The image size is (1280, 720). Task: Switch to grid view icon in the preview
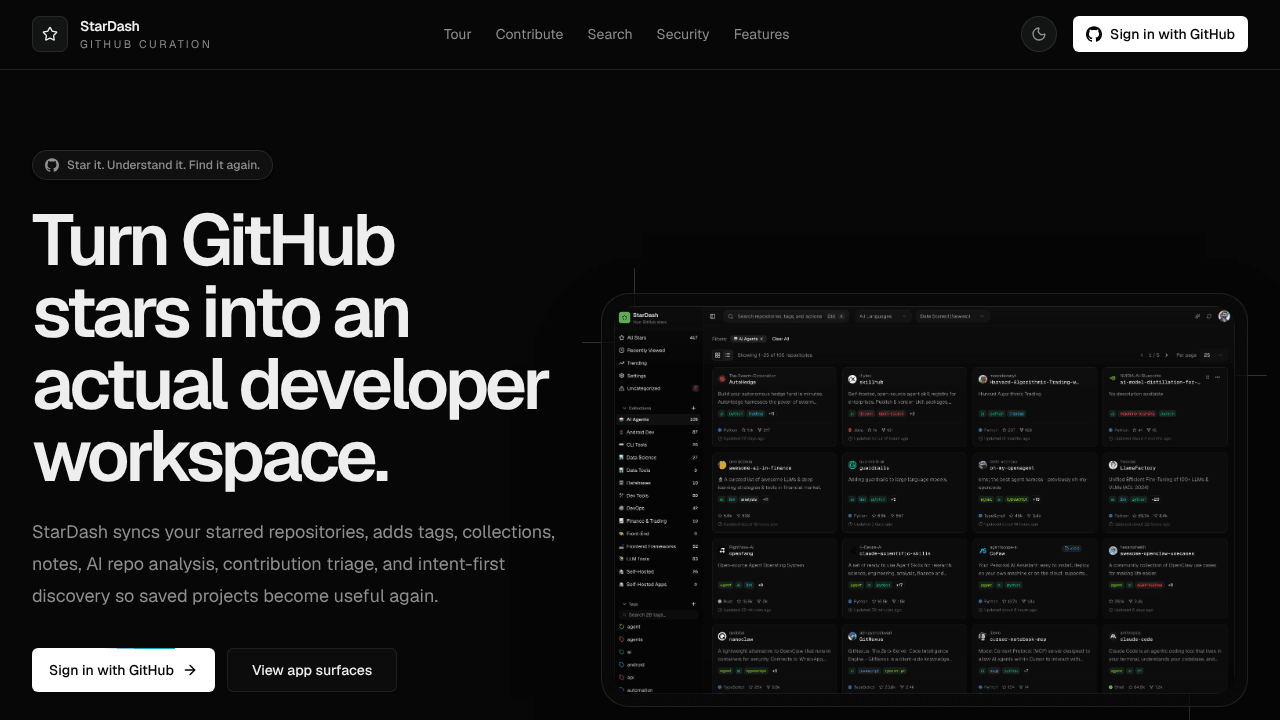(717, 355)
